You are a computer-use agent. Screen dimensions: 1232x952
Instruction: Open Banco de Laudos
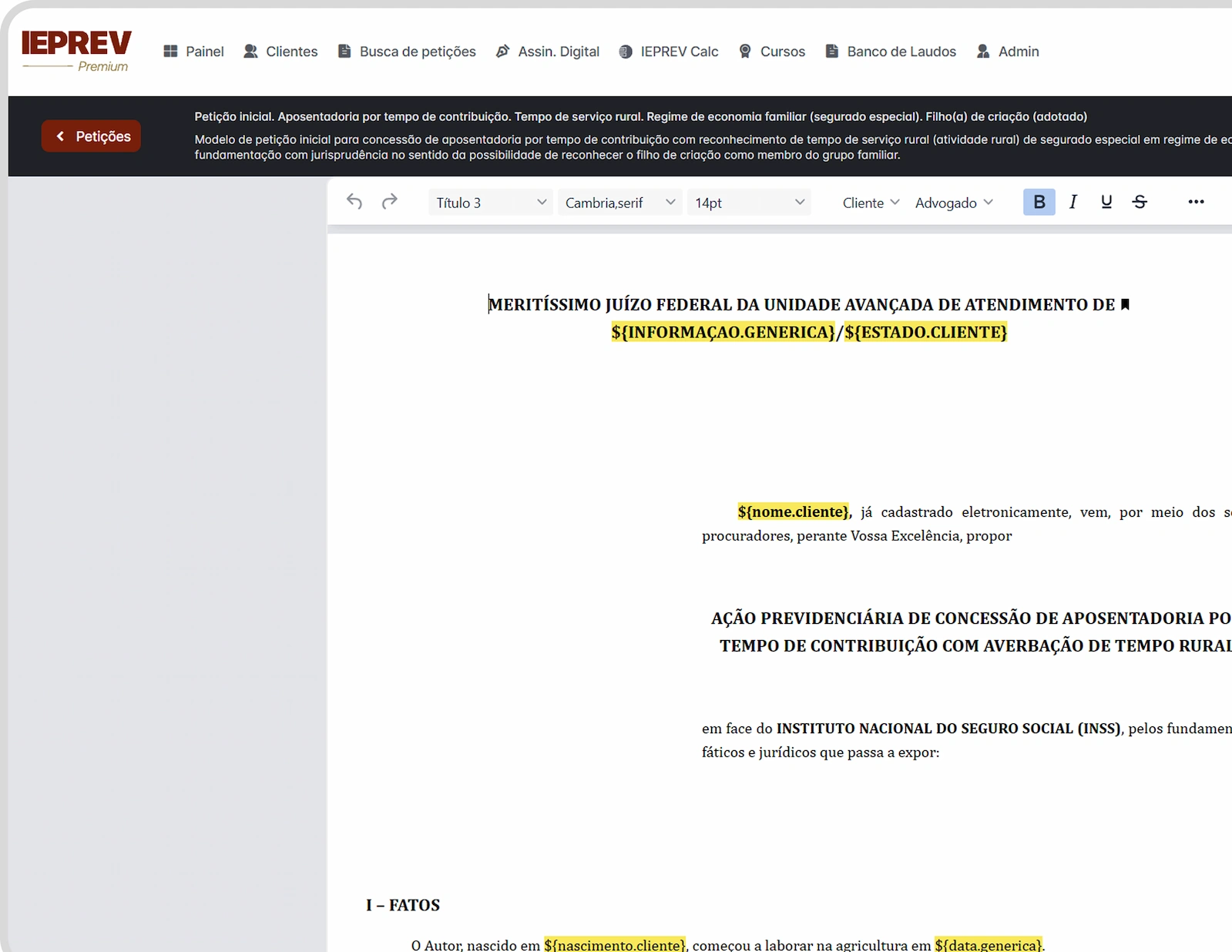click(891, 52)
